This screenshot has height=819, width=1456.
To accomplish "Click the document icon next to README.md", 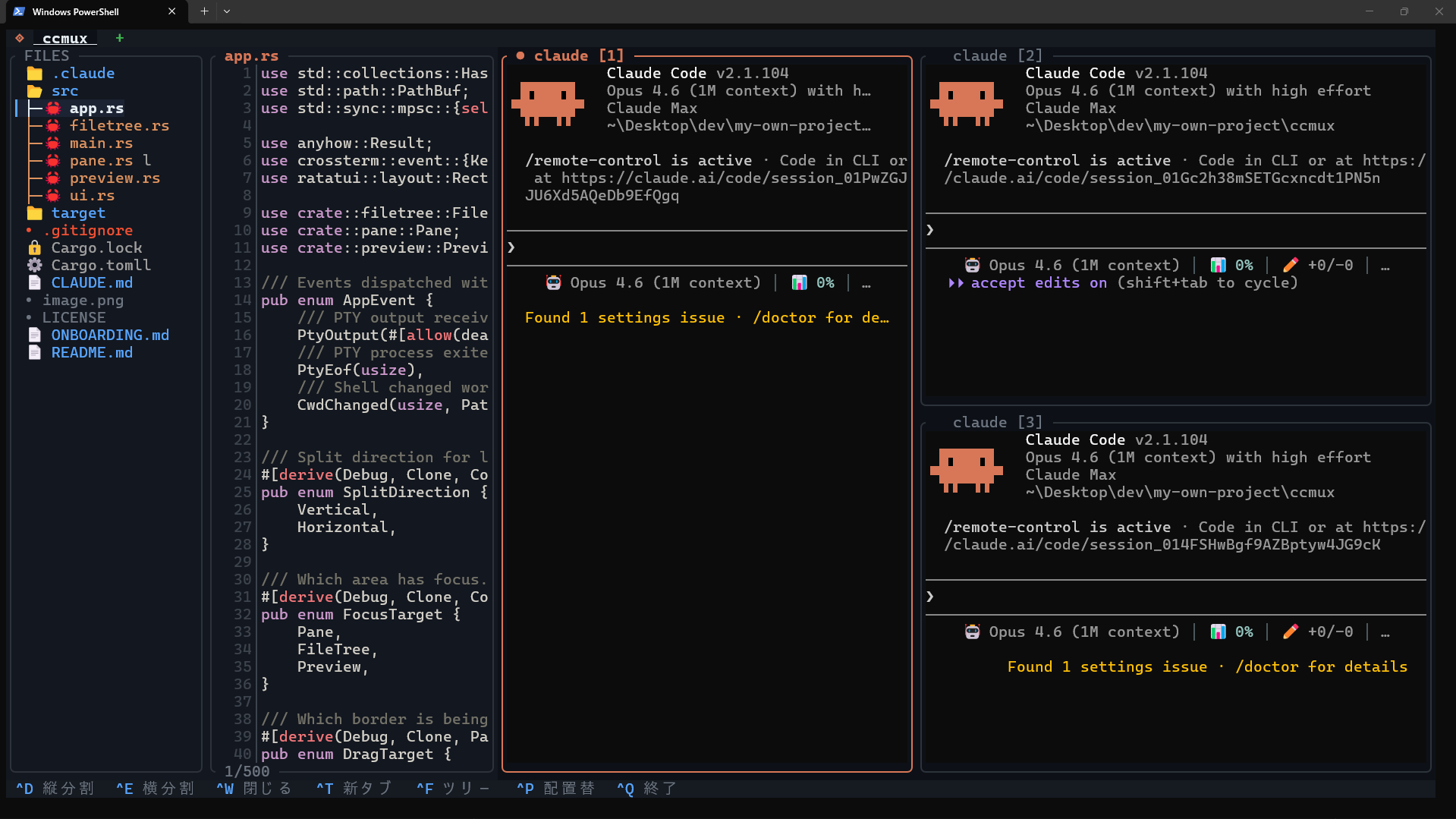I will point(34,352).
